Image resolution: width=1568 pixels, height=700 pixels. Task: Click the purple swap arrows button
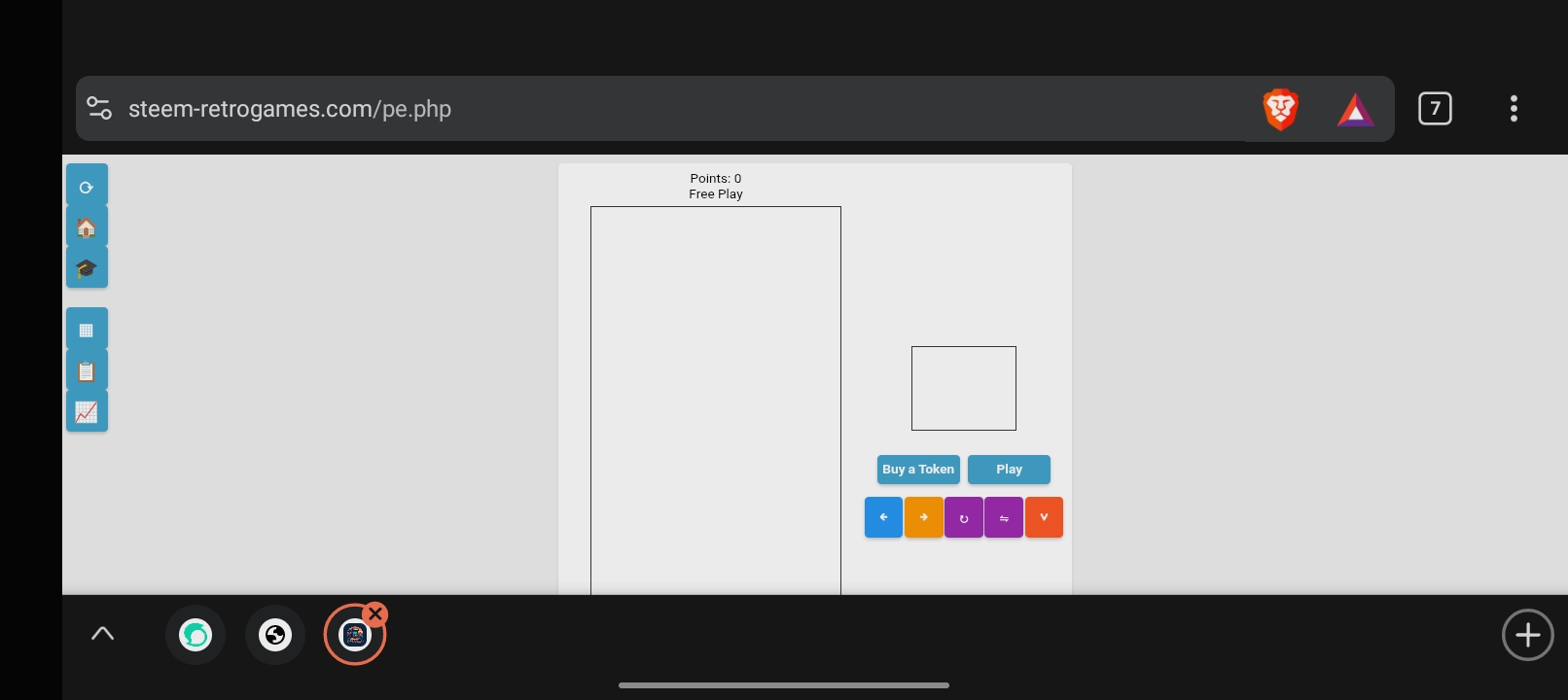1004,517
